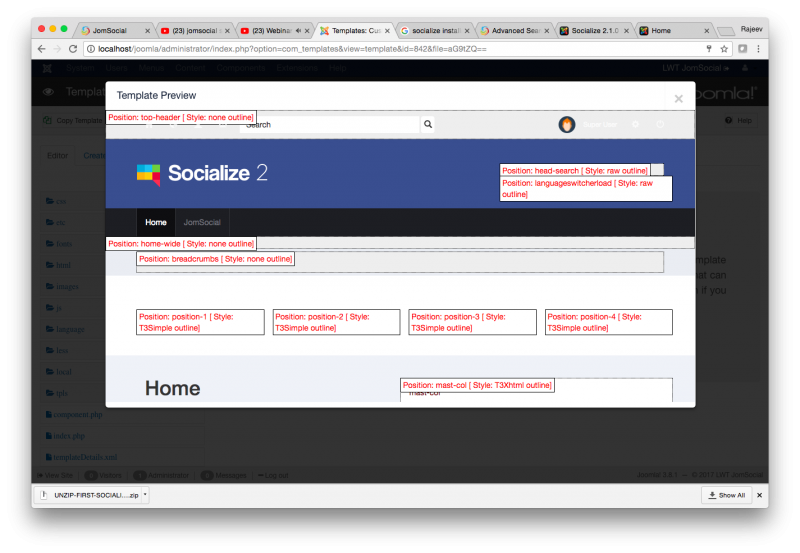Select the Editor tab
This screenshot has width=800, height=553.
pos(57,156)
